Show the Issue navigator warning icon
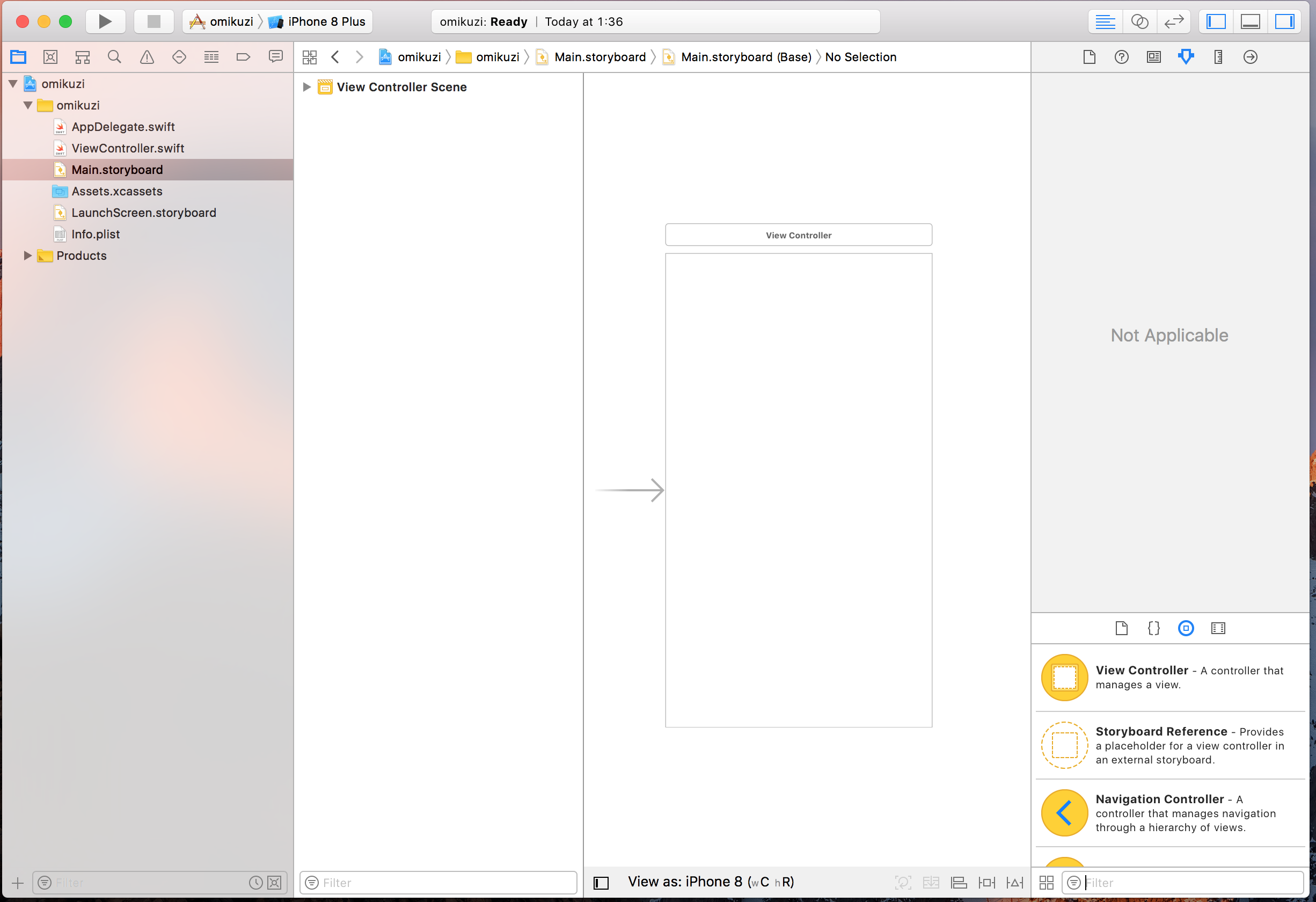 tap(147, 57)
